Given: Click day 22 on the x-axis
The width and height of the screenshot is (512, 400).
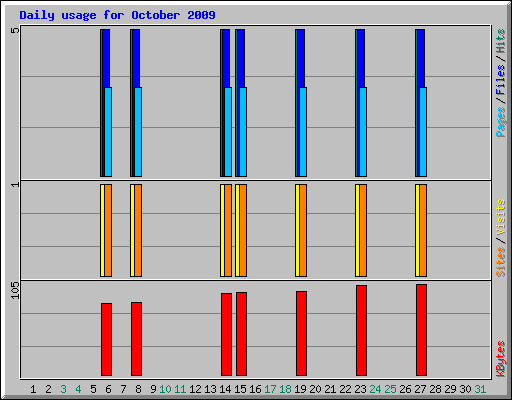Looking at the screenshot, I should click(x=345, y=389).
